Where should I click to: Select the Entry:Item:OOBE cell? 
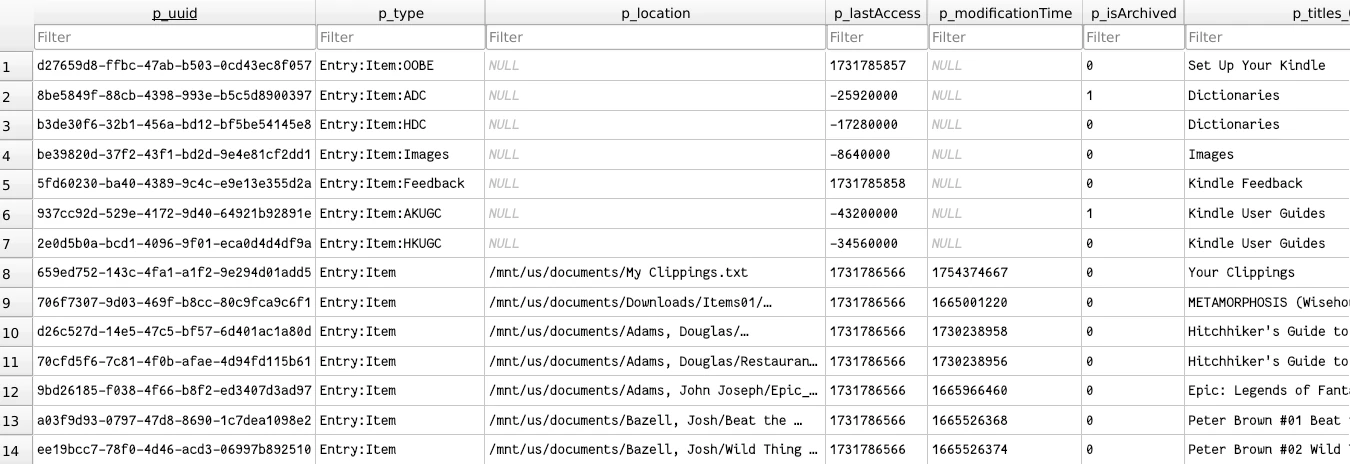(400, 66)
